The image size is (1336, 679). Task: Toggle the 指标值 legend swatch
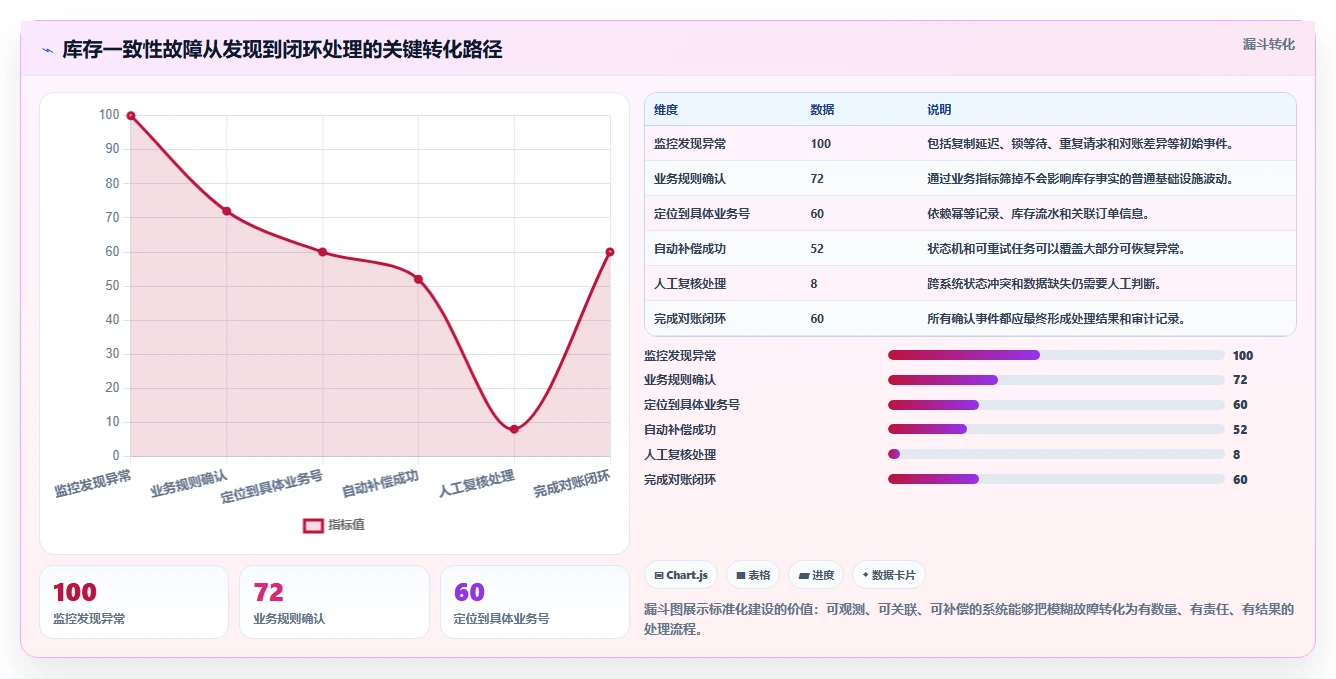point(313,525)
